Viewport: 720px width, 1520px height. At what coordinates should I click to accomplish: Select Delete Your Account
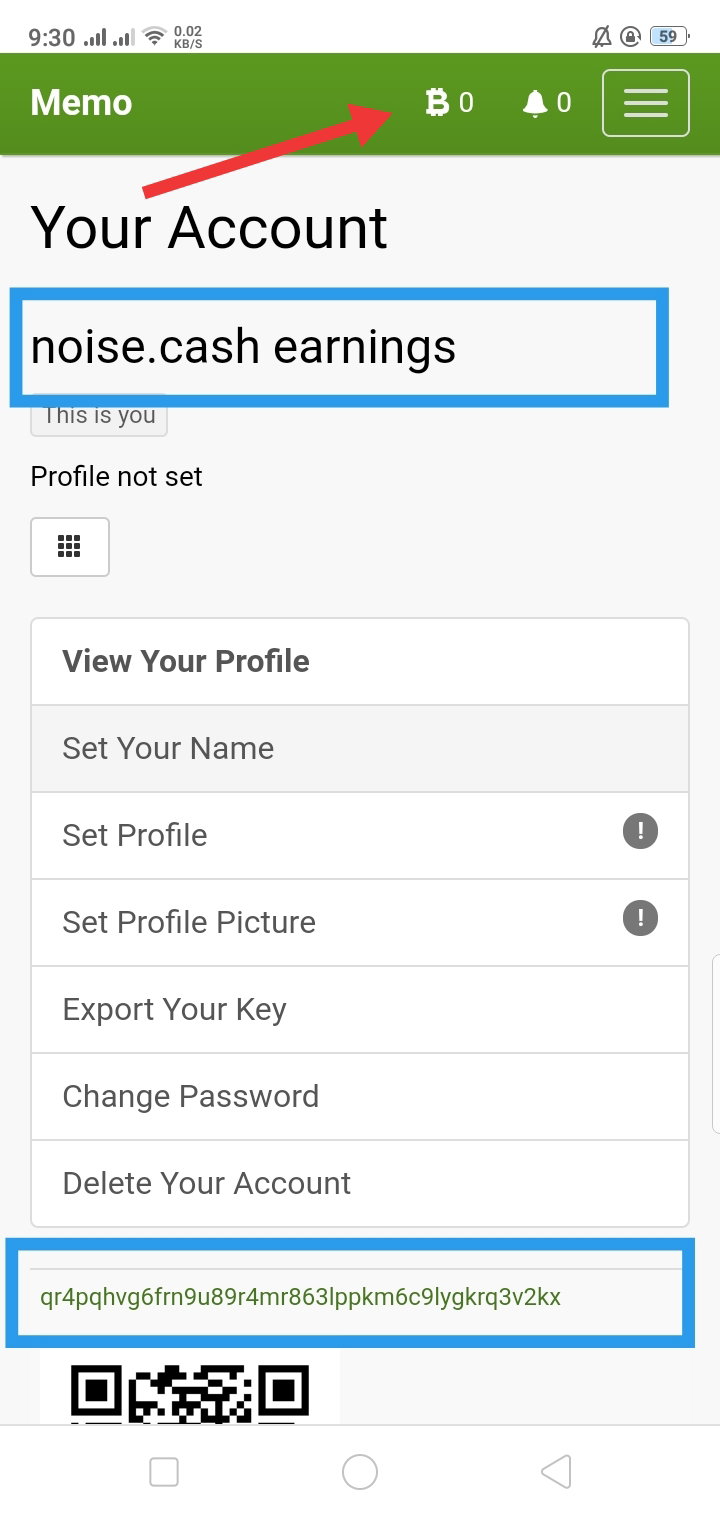360,1184
